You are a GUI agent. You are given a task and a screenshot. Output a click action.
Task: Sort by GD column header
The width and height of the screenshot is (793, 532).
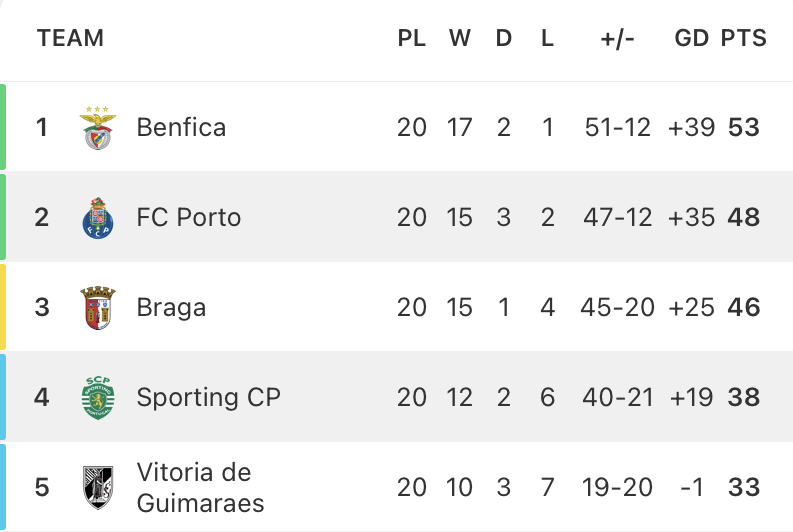(x=691, y=38)
